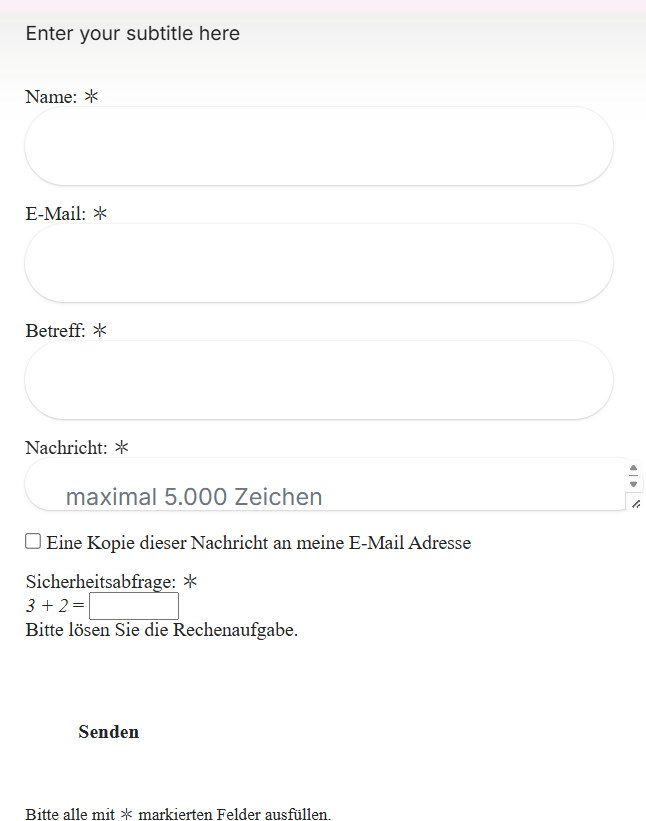
Task: Click the "Sicherheitsabfrage:" label
Action: 101,581
